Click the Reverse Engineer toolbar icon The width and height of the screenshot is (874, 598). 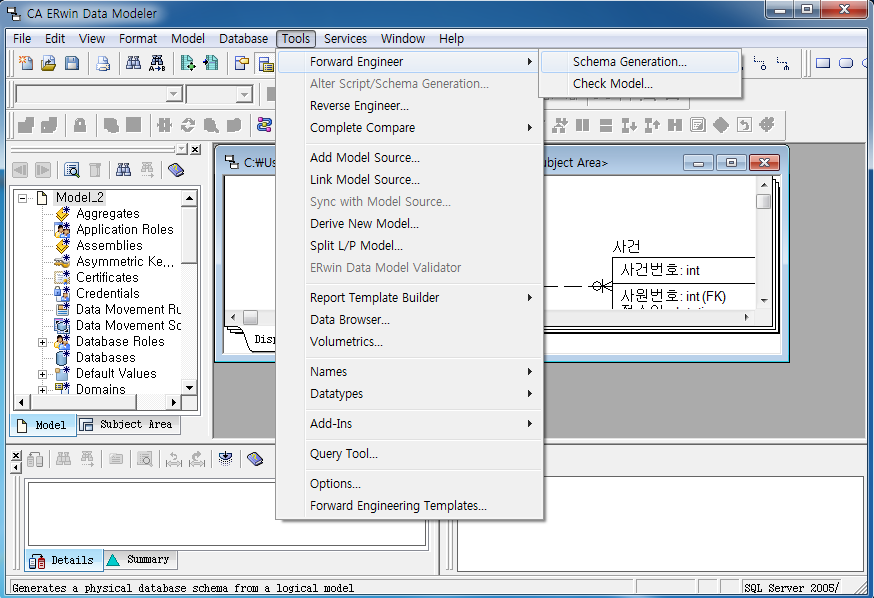(211, 63)
